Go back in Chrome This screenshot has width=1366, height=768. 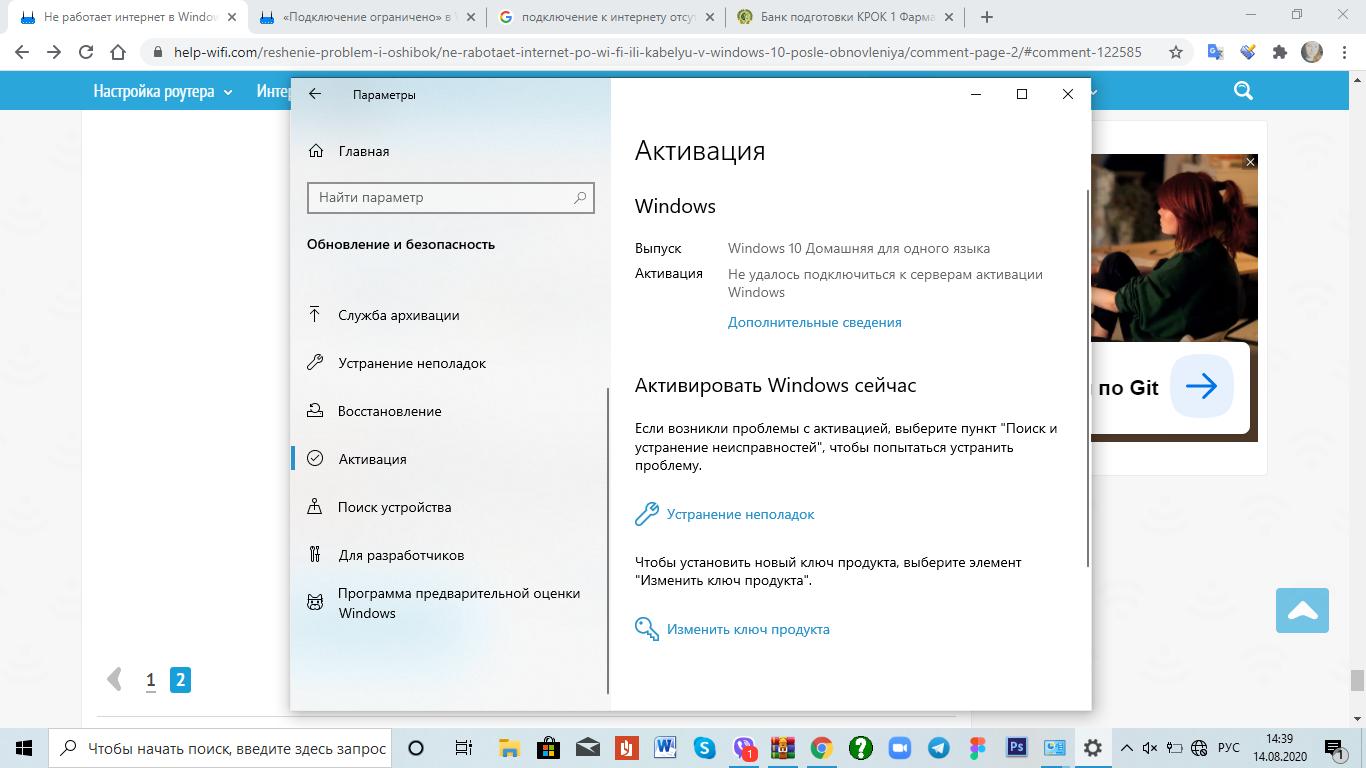[22, 52]
